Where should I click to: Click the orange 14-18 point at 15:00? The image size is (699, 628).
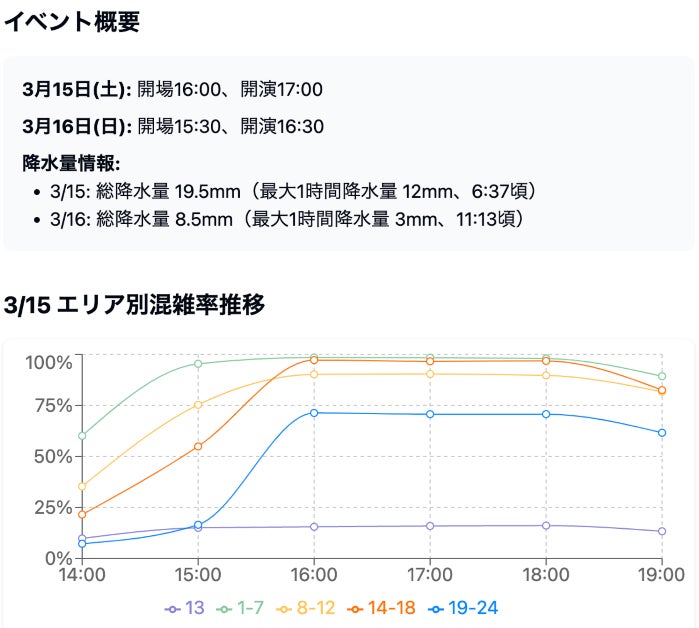point(198,446)
